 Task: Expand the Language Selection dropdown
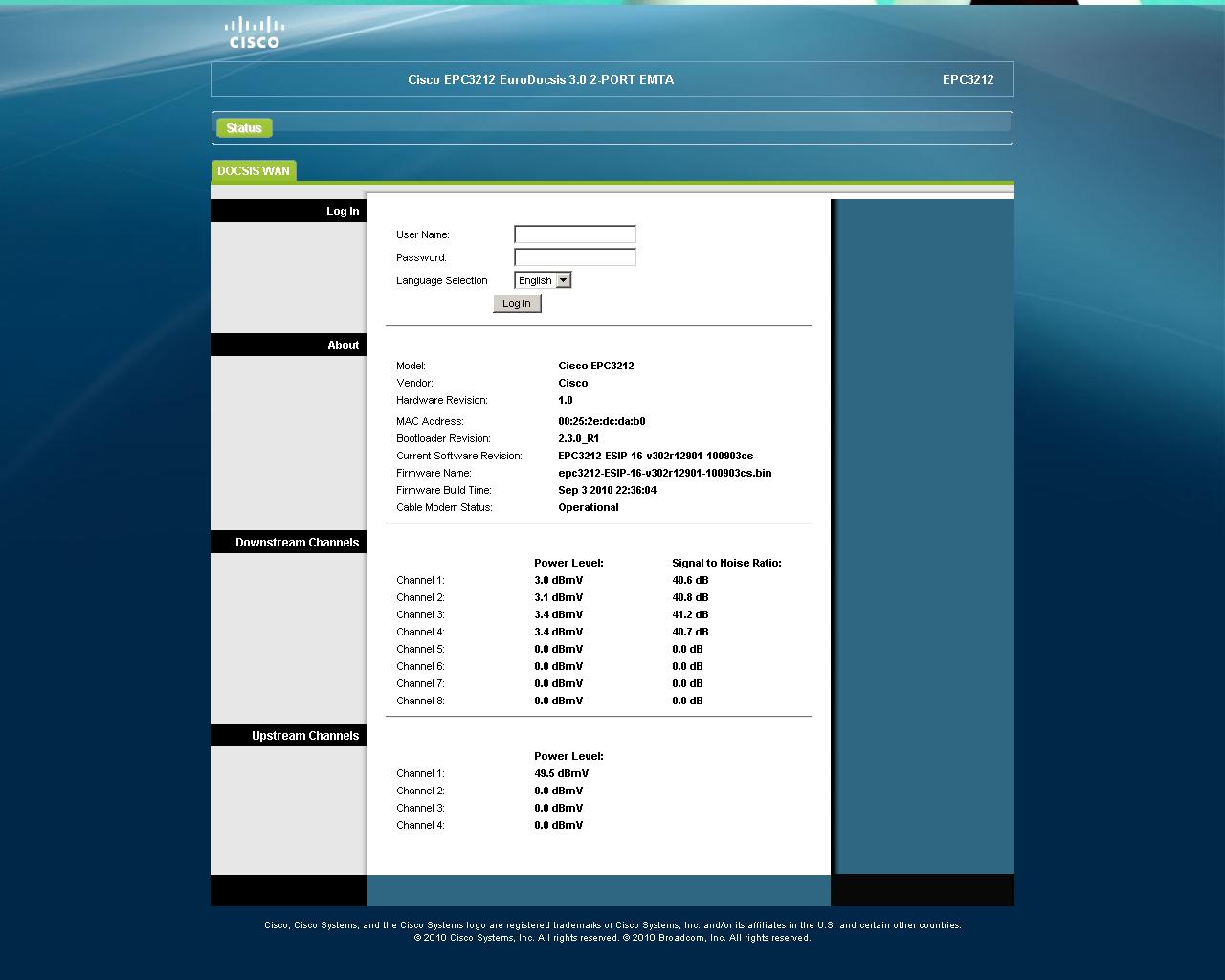(x=542, y=280)
